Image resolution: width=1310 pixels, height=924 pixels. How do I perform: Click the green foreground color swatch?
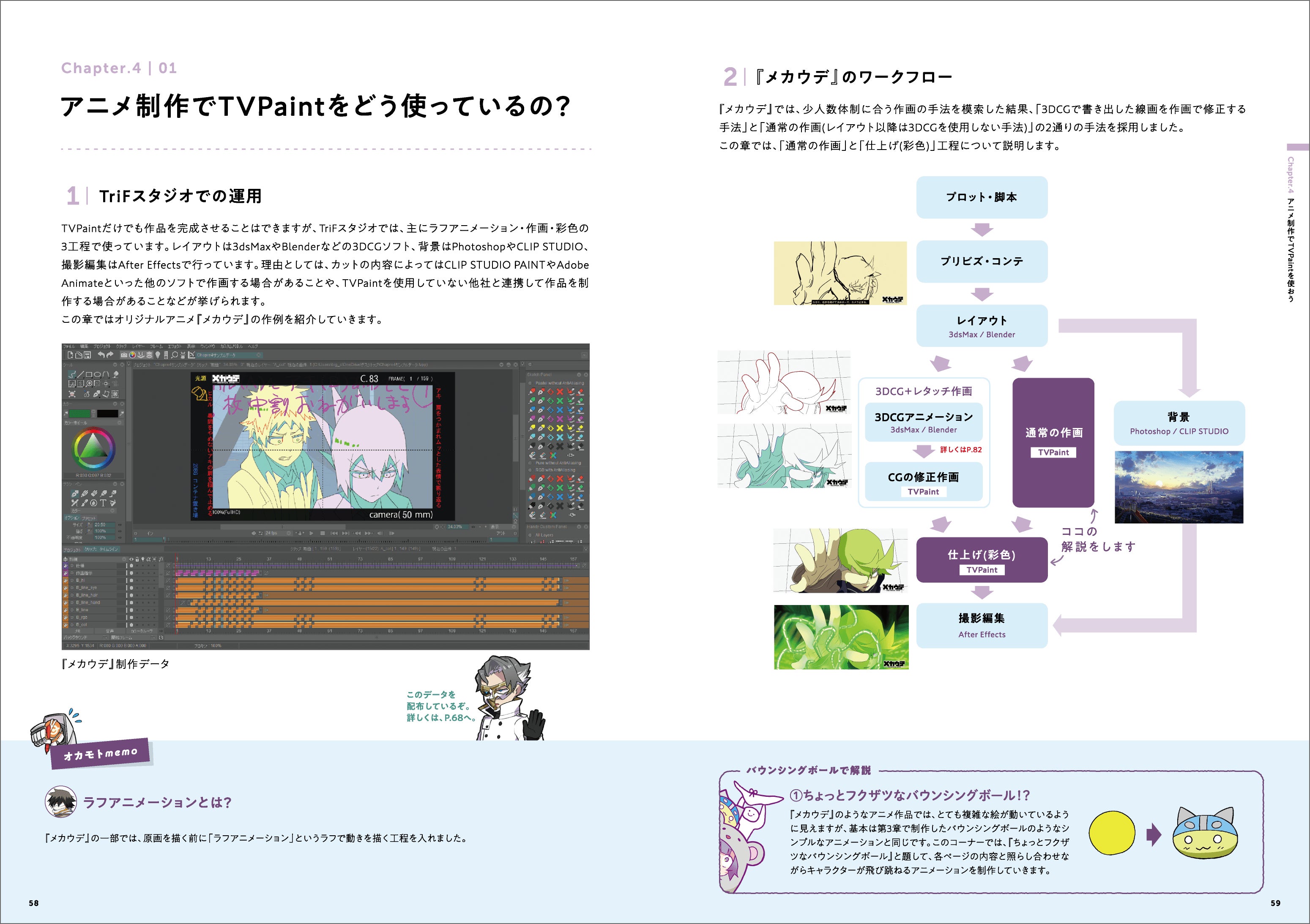(x=80, y=414)
